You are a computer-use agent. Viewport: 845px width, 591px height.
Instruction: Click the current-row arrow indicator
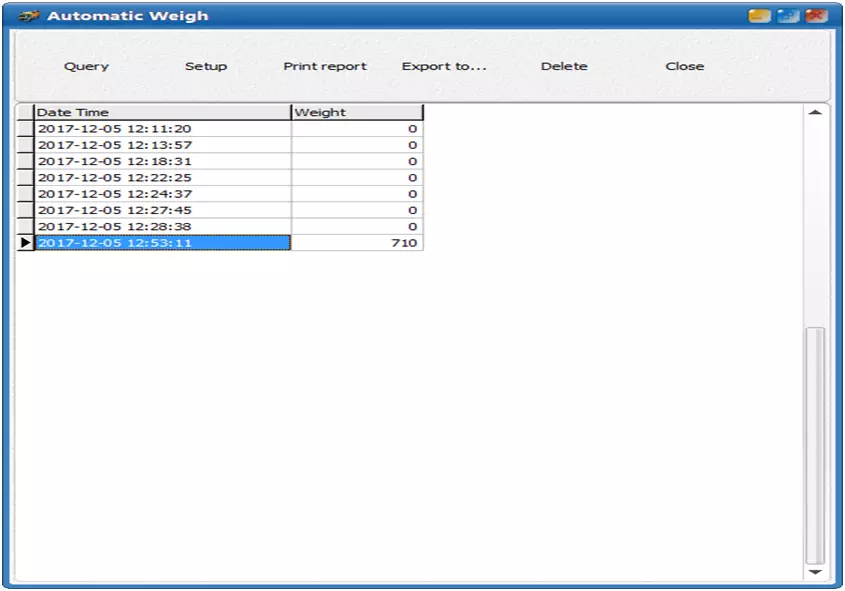point(25,242)
